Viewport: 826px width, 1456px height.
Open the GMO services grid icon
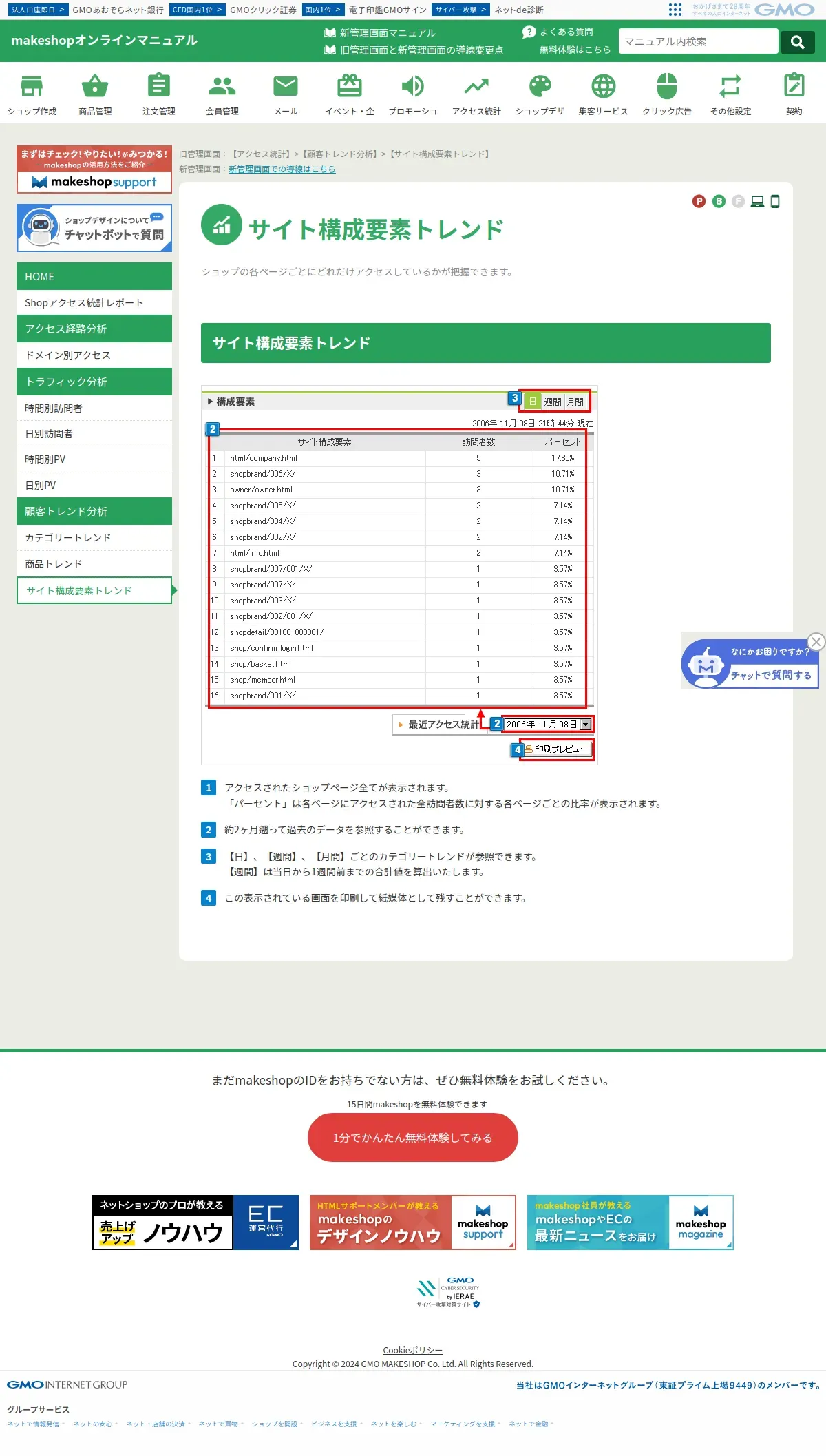coord(675,10)
